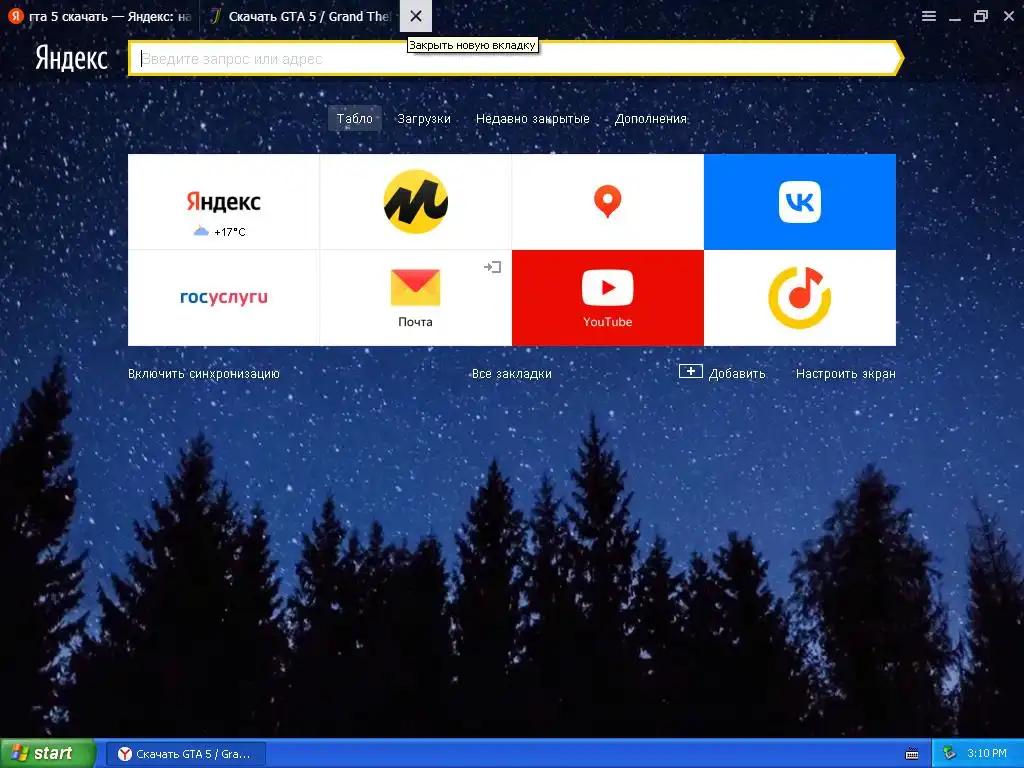Click the address and search input field
The height and width of the screenshot is (768, 1024).
[x=515, y=59]
